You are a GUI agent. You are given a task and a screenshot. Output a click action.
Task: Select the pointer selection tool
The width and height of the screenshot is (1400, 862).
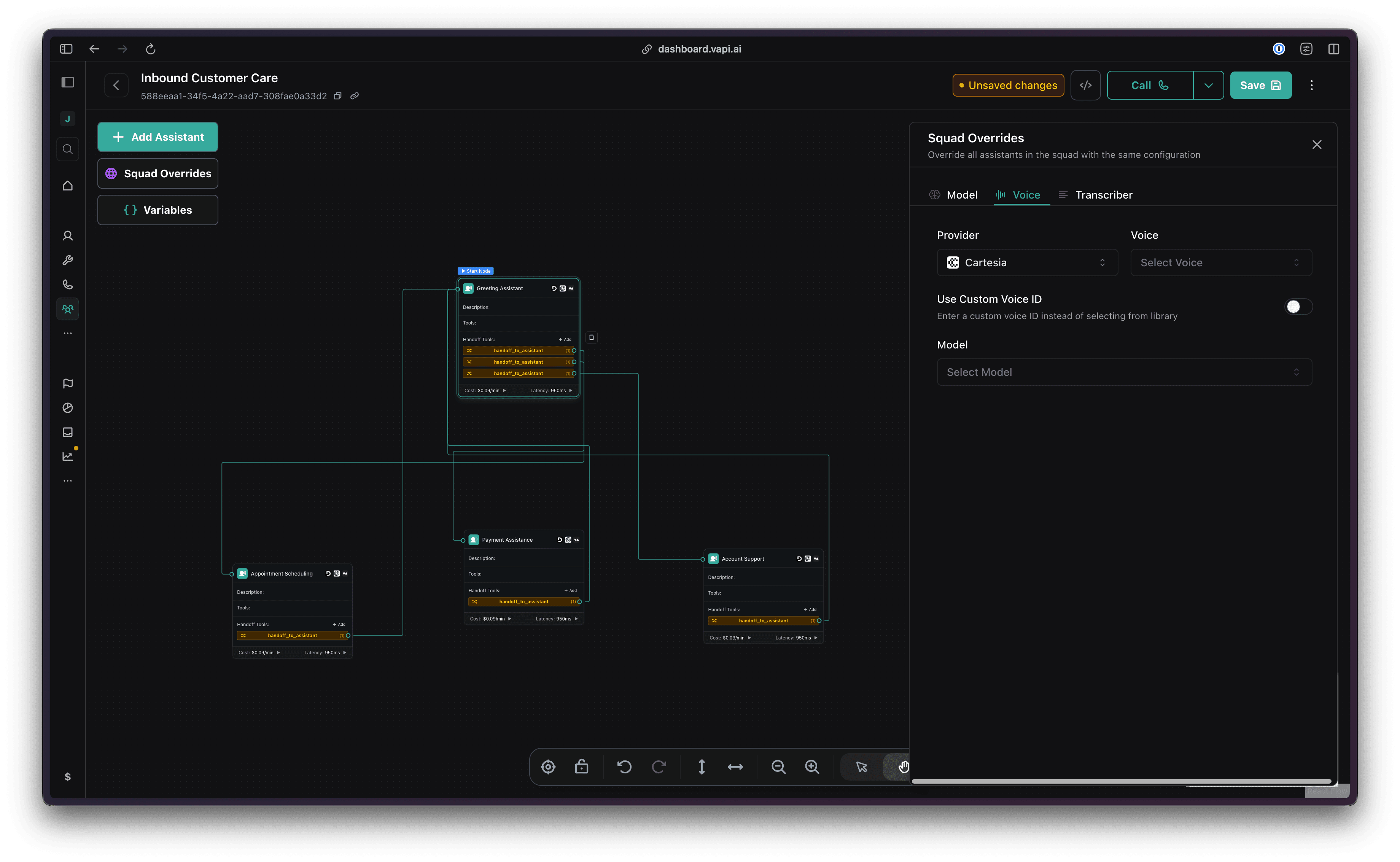(861, 767)
